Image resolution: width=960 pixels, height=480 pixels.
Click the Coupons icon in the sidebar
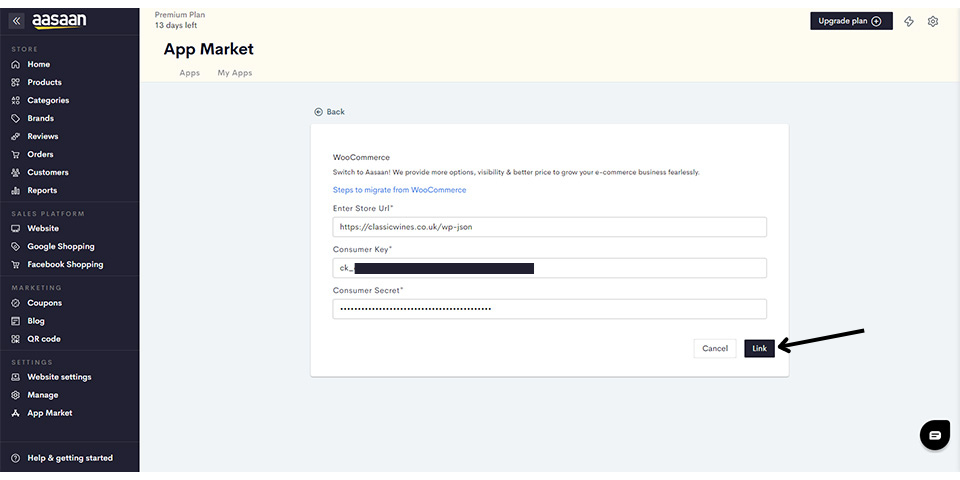[x=16, y=303]
